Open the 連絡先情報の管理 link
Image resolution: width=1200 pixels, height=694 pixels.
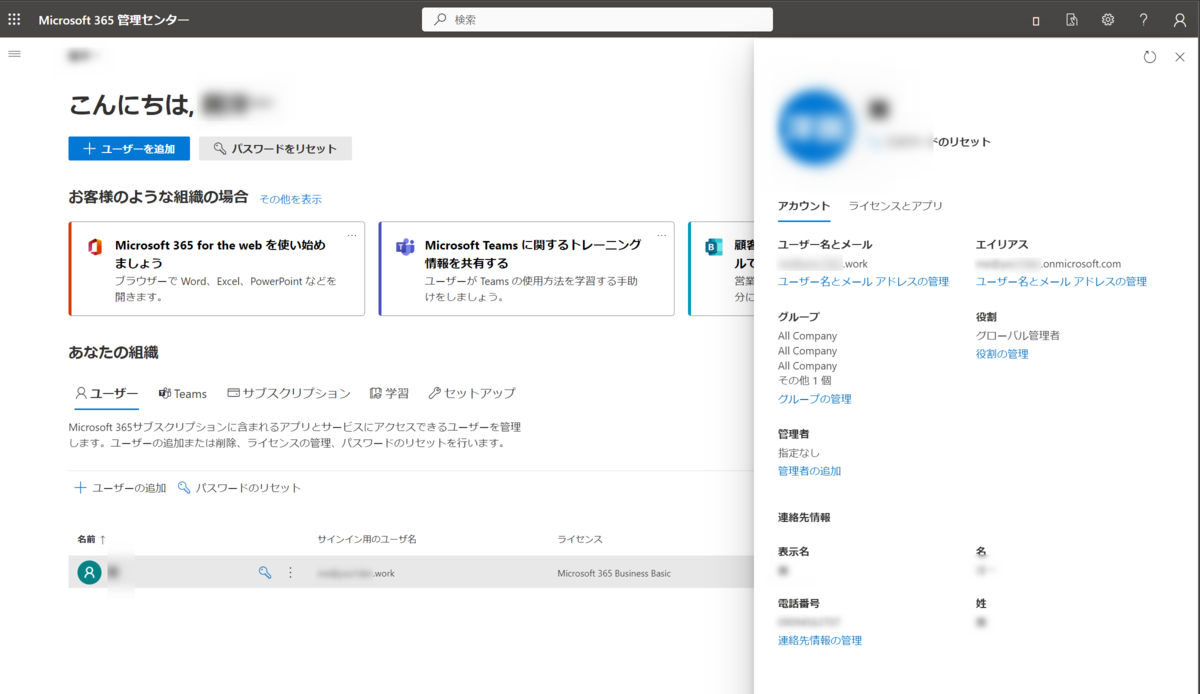coord(820,640)
